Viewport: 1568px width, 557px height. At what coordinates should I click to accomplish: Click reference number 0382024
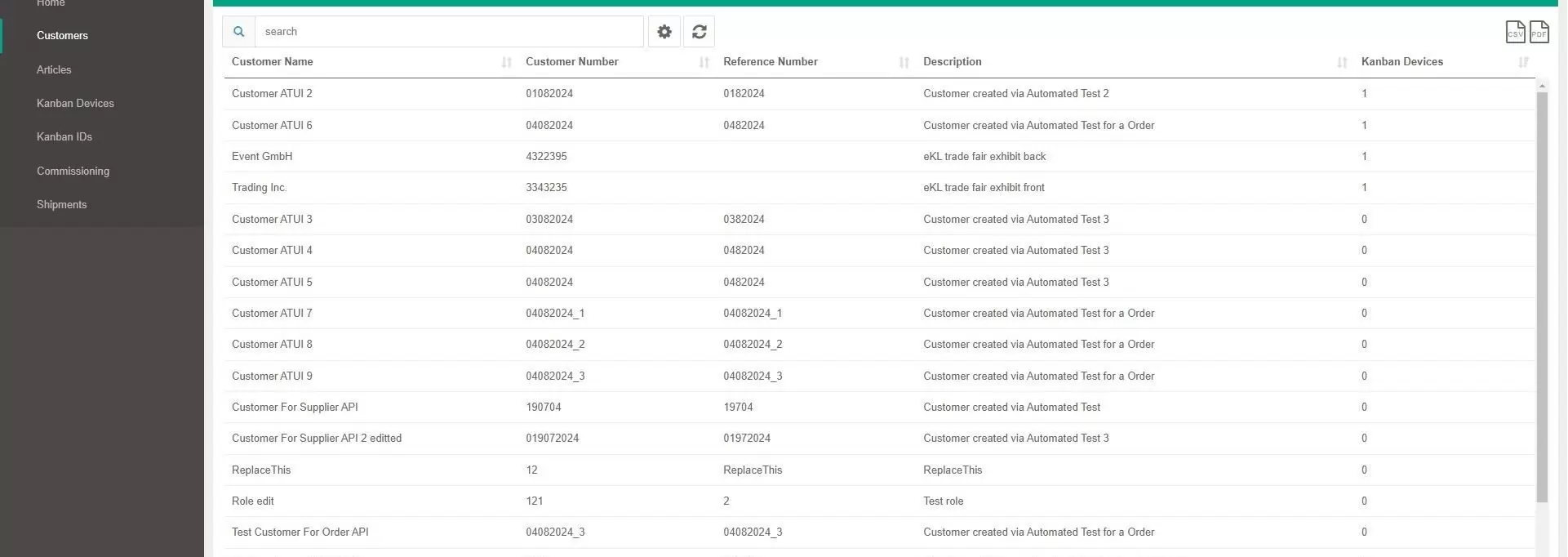coord(744,220)
